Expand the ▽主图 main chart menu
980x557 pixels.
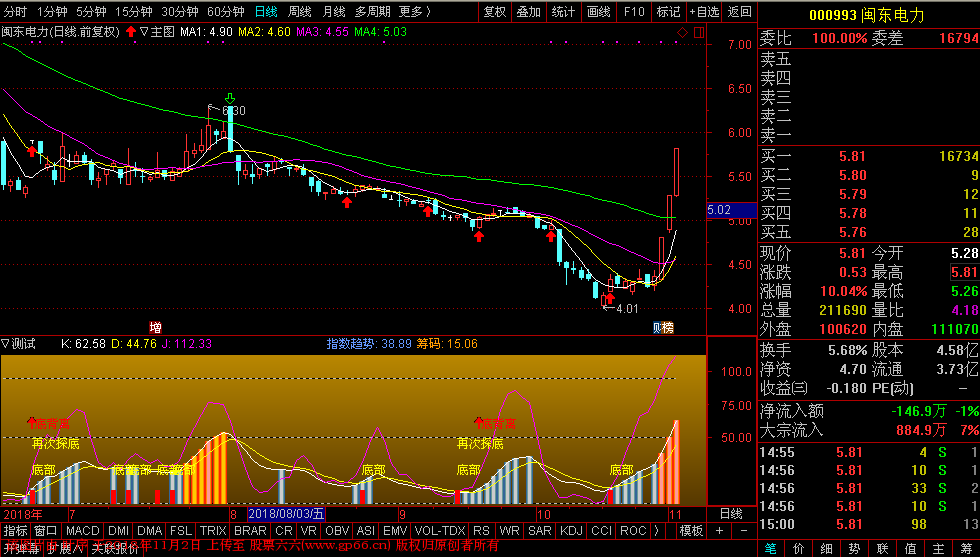point(158,31)
